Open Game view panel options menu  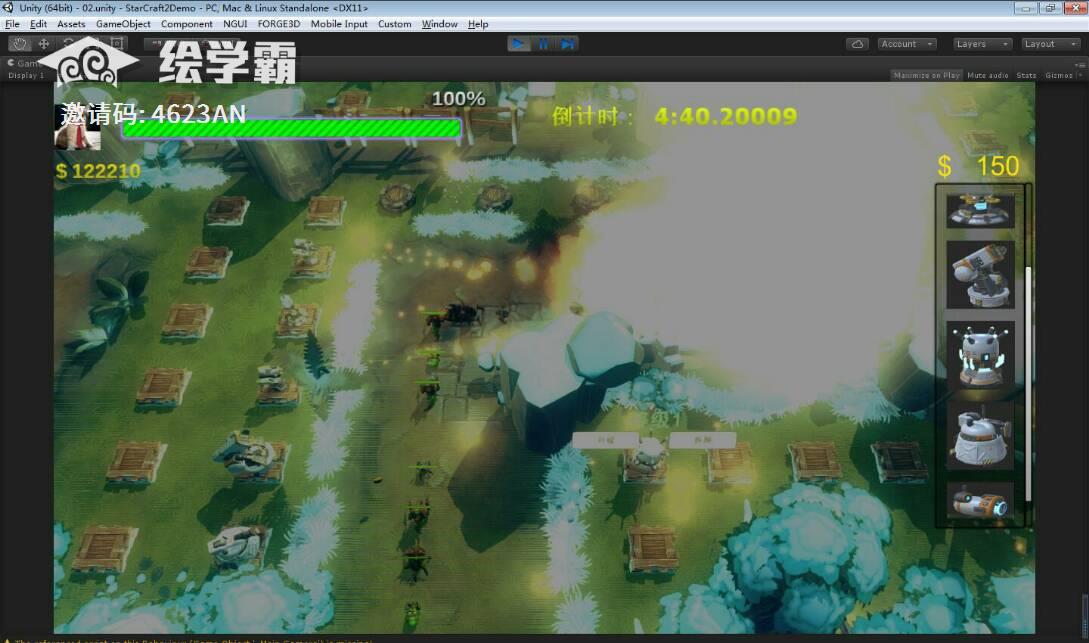pos(1080,64)
